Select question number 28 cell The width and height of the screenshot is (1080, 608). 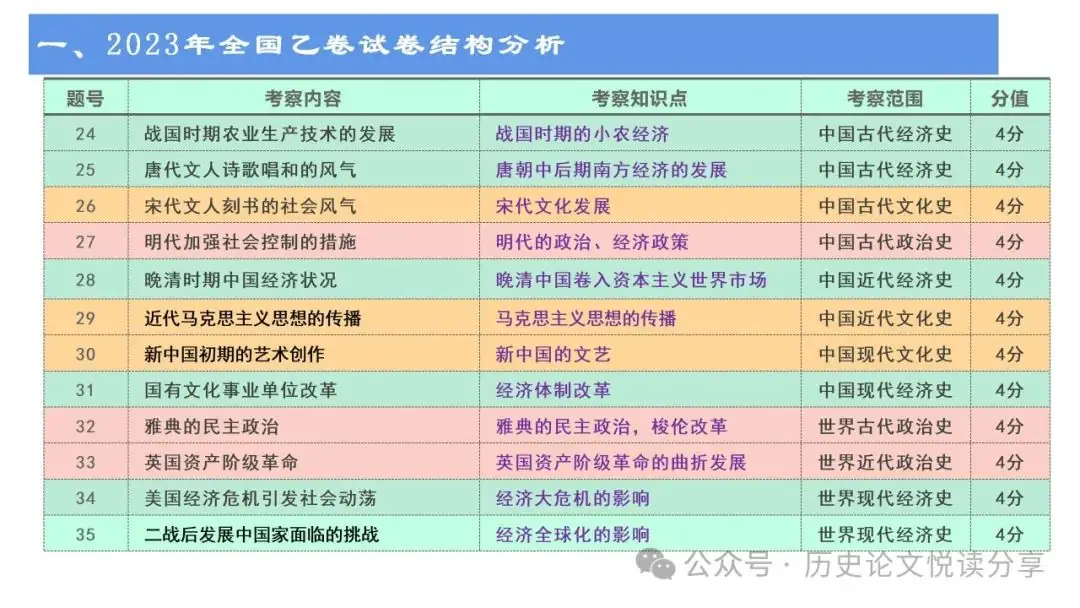tap(85, 280)
